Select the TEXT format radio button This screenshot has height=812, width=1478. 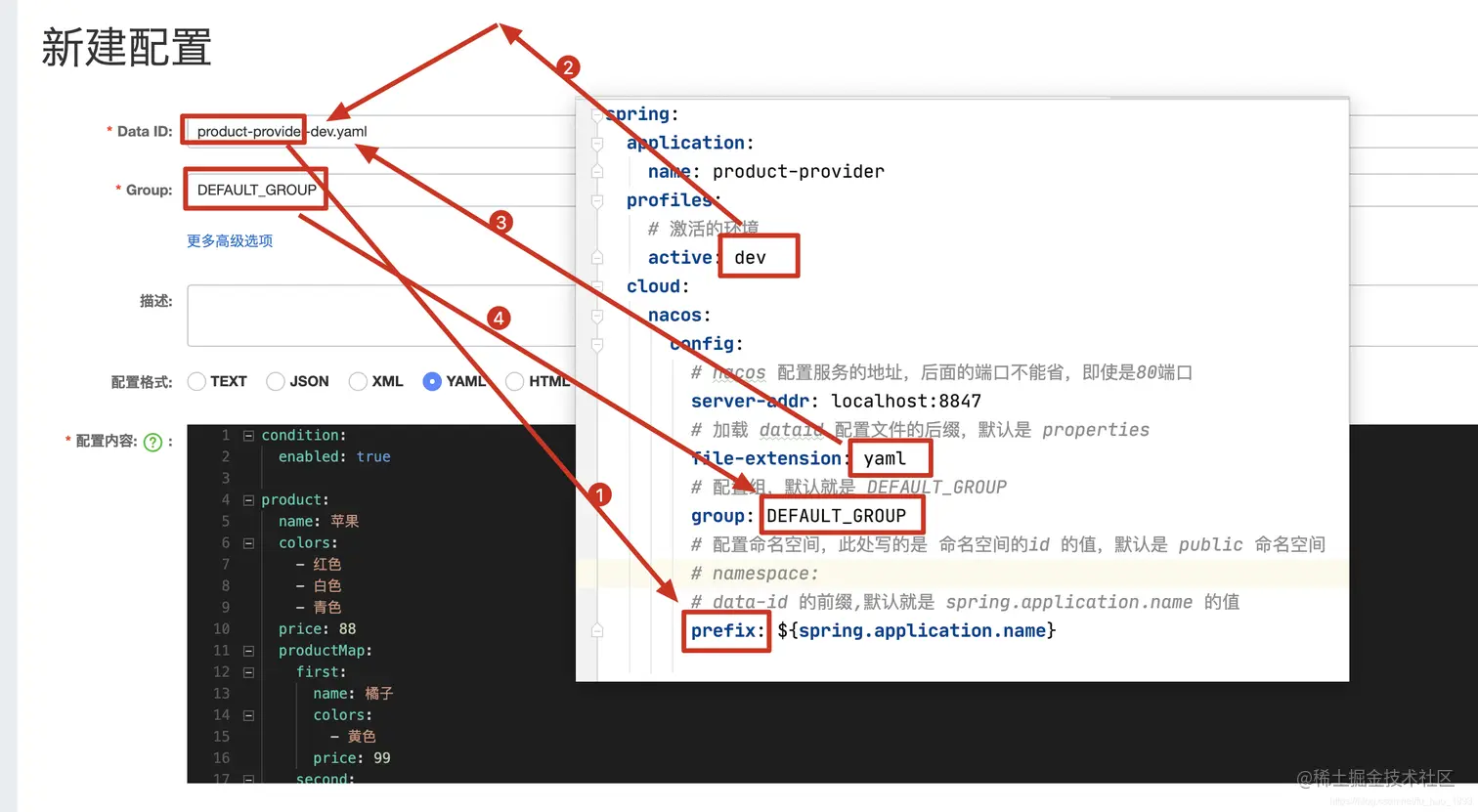point(196,381)
